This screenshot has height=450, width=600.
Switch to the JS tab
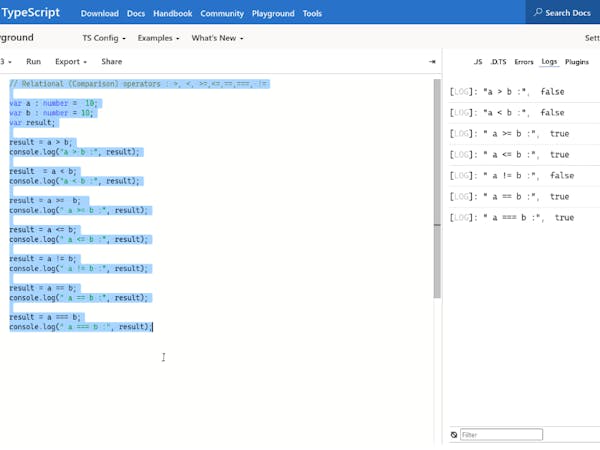(478, 62)
